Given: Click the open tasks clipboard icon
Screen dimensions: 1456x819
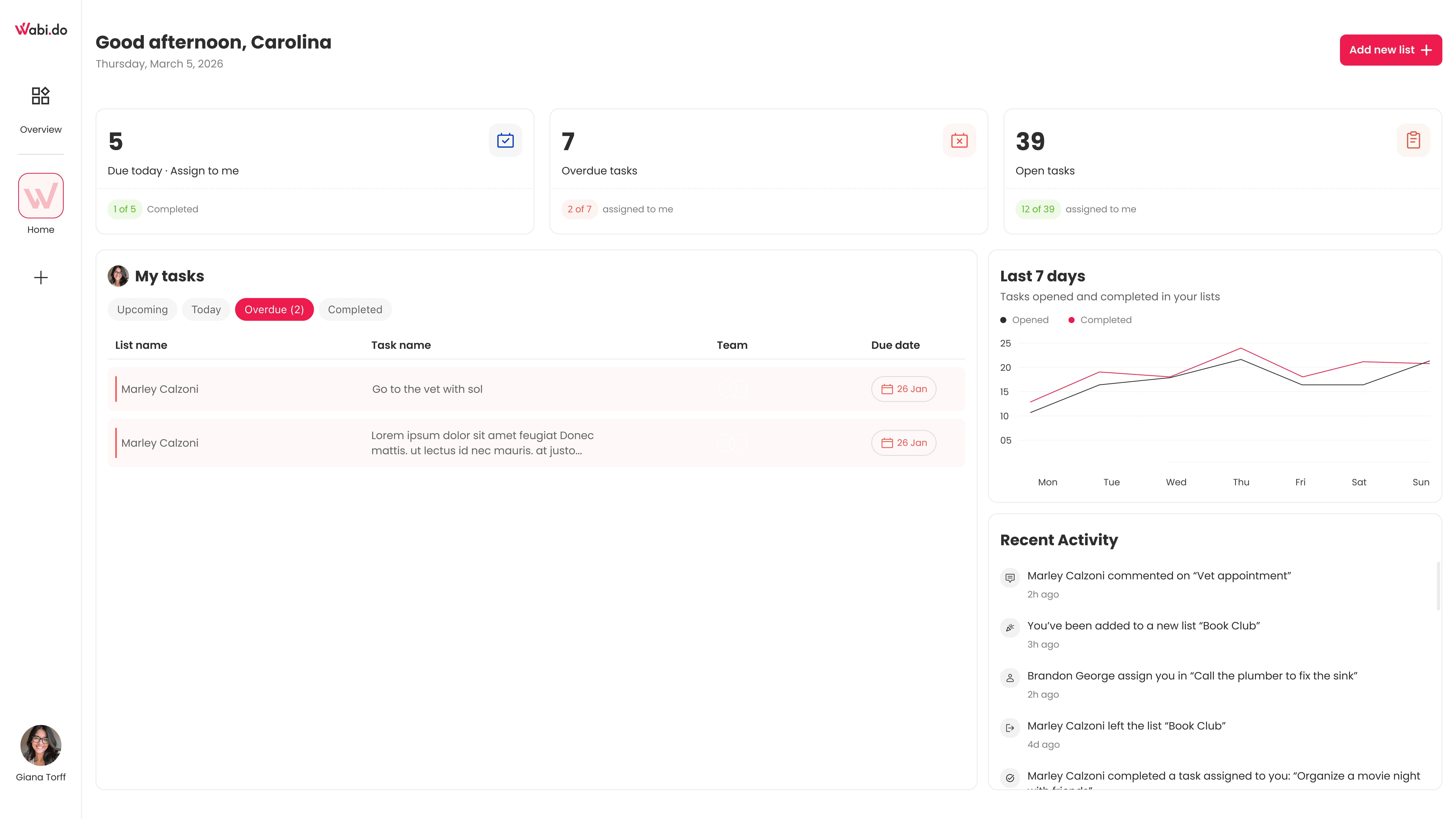Looking at the screenshot, I should [x=1413, y=140].
